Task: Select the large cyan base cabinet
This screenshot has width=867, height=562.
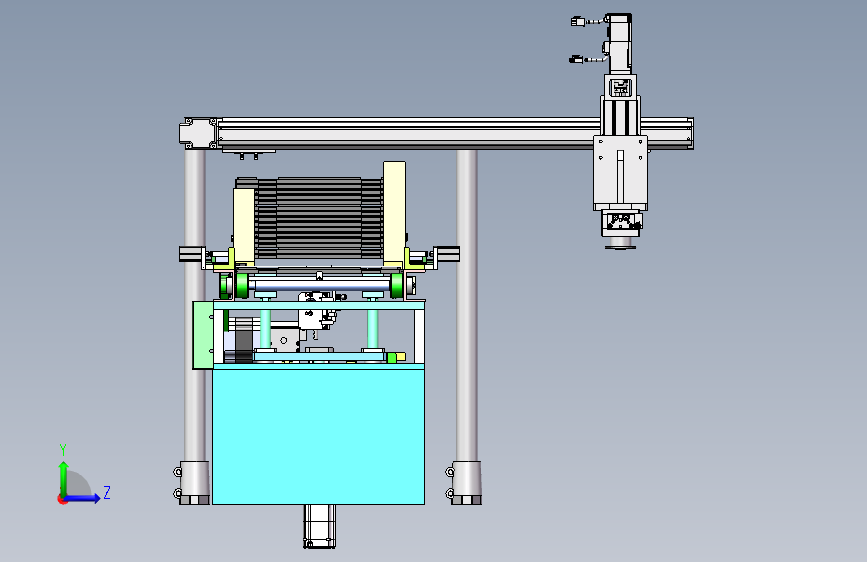Action: click(318, 437)
